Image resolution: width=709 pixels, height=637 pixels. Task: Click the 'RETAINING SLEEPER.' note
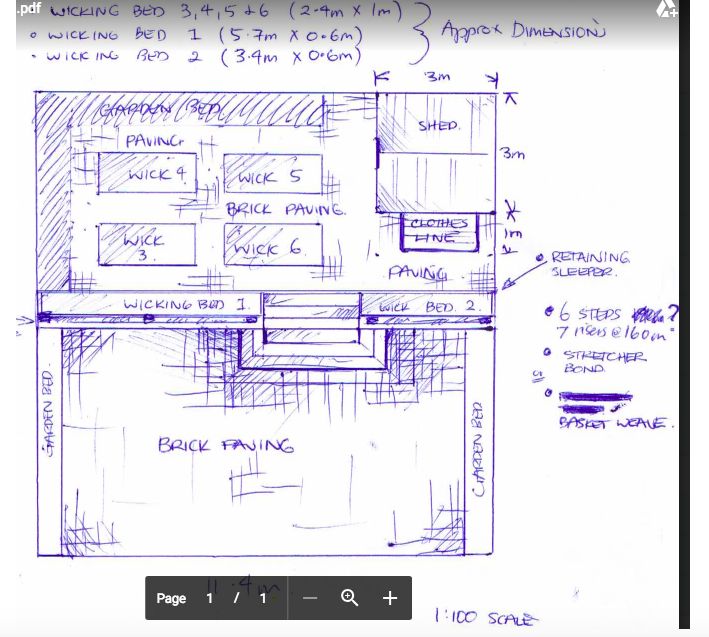tap(589, 264)
